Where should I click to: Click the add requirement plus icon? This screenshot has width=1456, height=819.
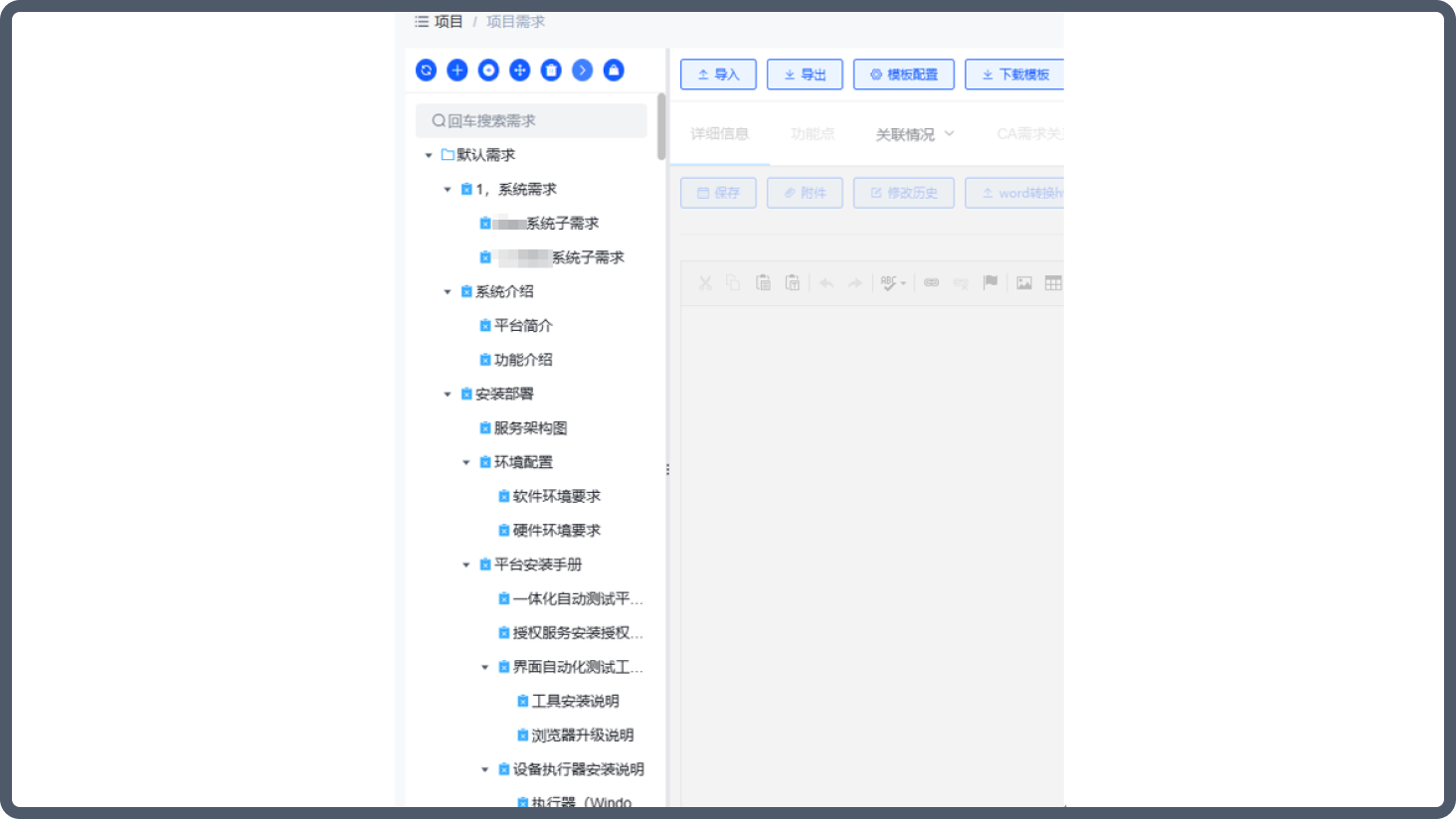point(457,70)
